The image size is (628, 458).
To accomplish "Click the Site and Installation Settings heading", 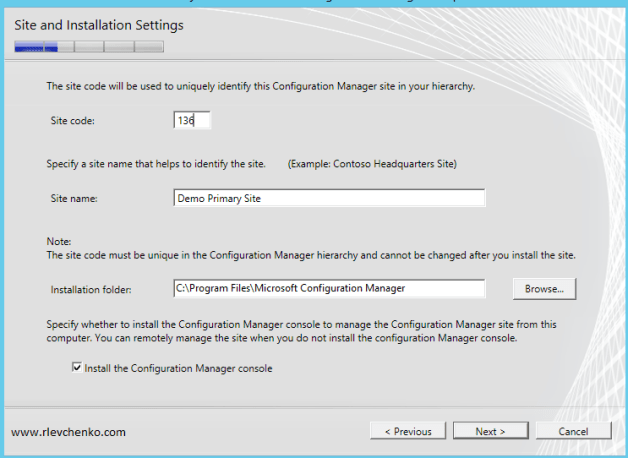I will point(98,24).
